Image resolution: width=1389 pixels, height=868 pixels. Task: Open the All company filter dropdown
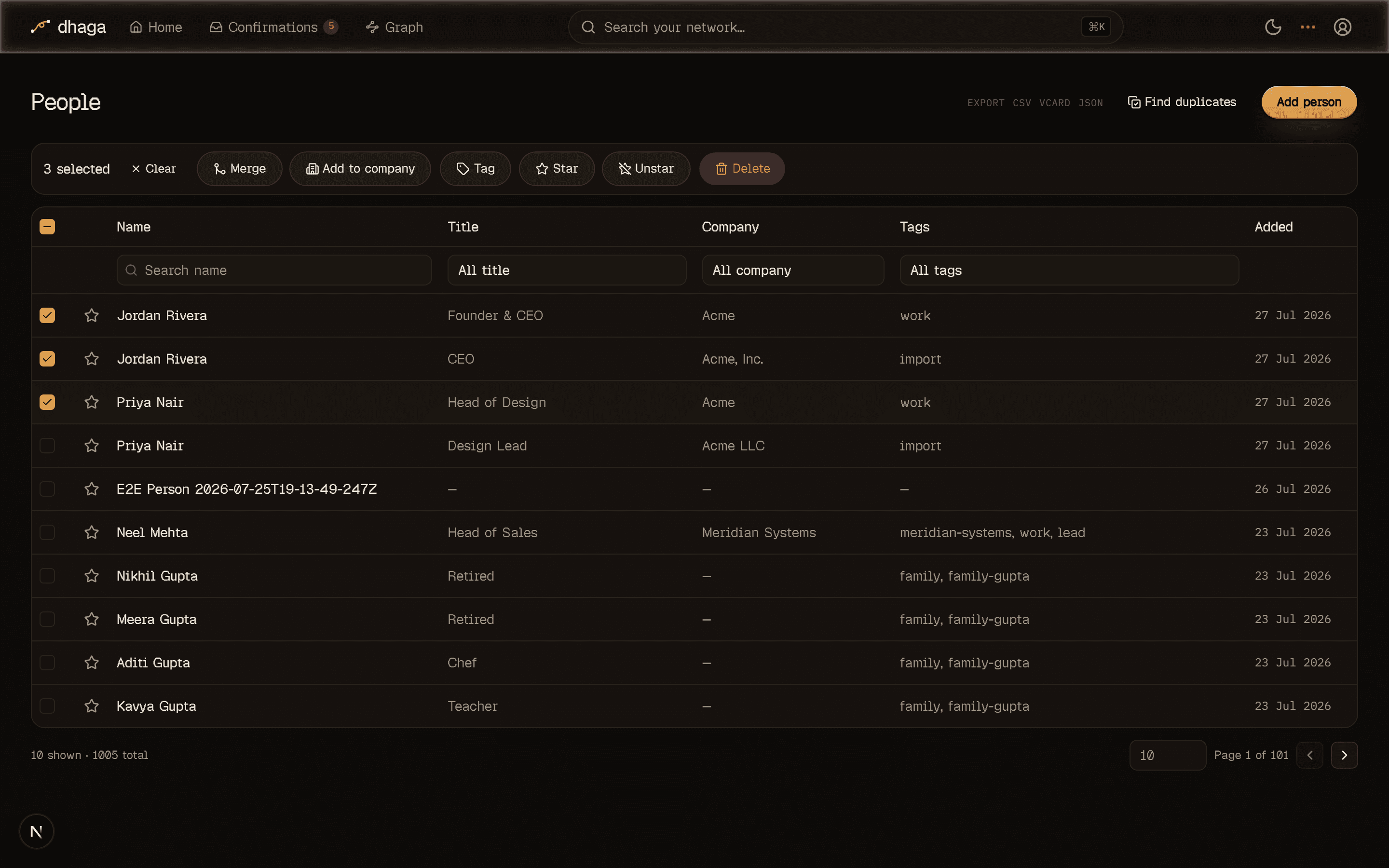793,270
